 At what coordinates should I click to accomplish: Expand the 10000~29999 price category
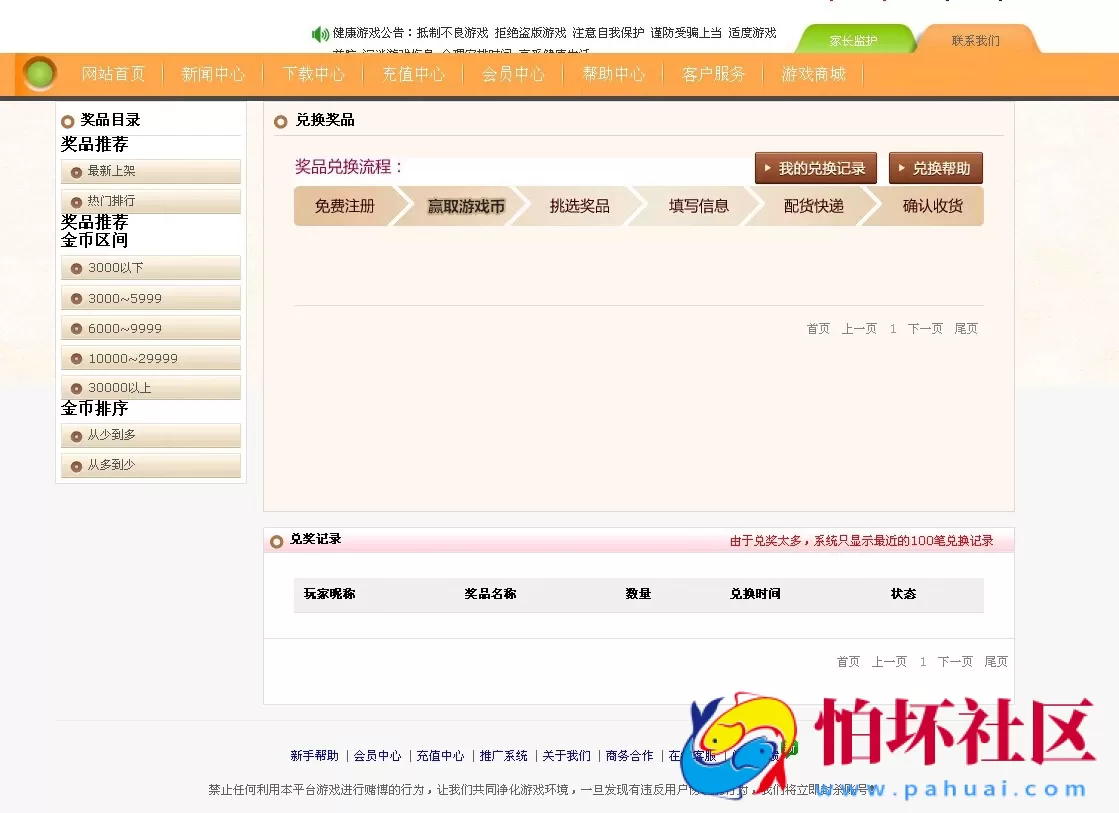(x=150, y=357)
